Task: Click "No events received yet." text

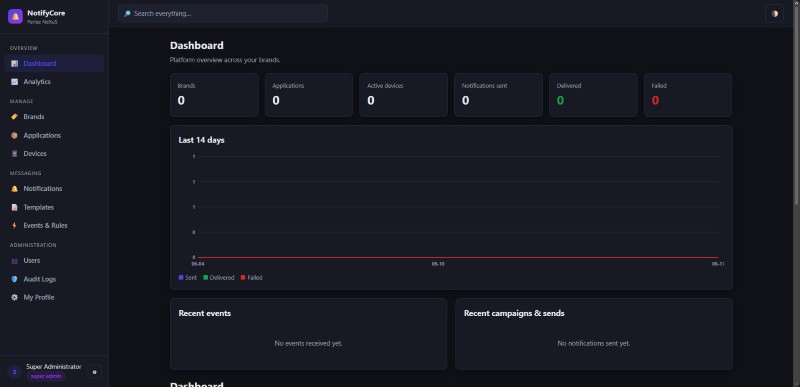Action: pos(308,344)
